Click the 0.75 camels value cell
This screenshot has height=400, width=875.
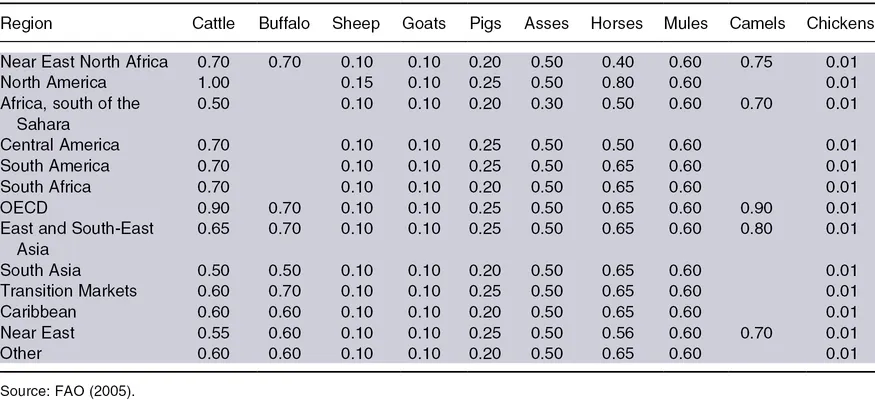[757, 62]
